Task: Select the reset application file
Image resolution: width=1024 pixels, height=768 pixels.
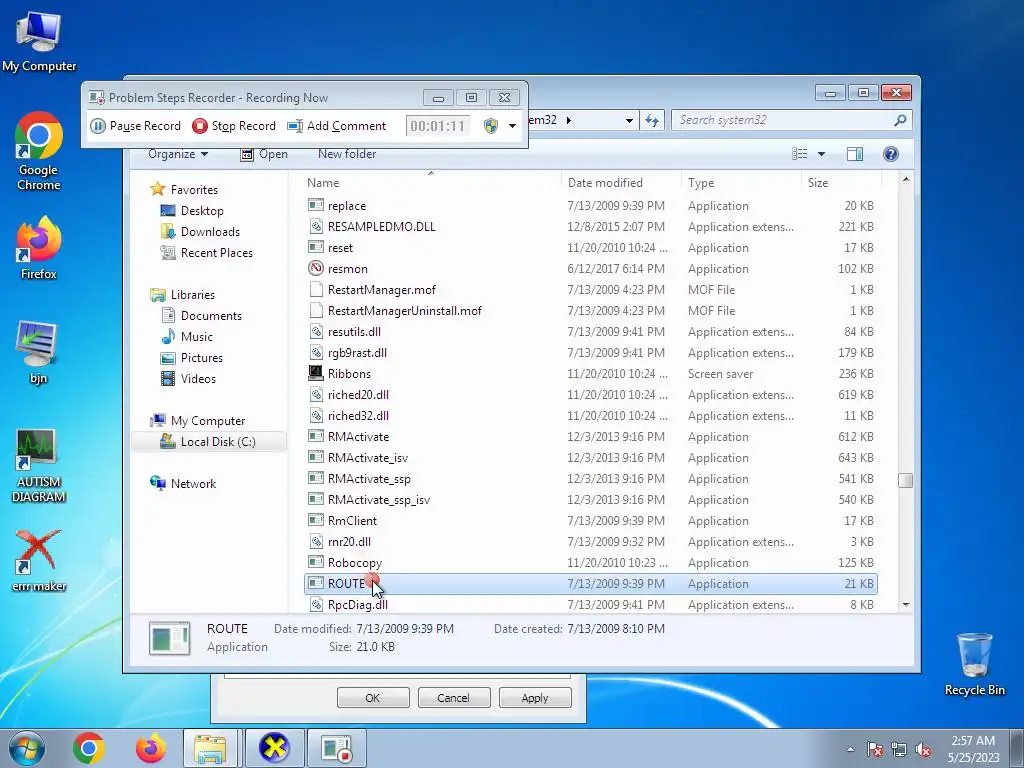Action: [x=590, y=248]
